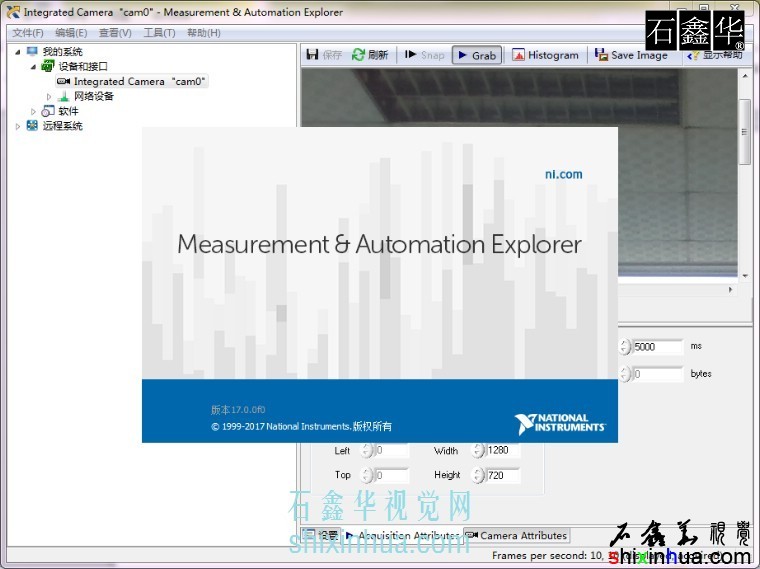This screenshot has height=569, width=760.
Task: Collapse Devices and Interfaces (设备和接口) node
Action: tap(33, 66)
